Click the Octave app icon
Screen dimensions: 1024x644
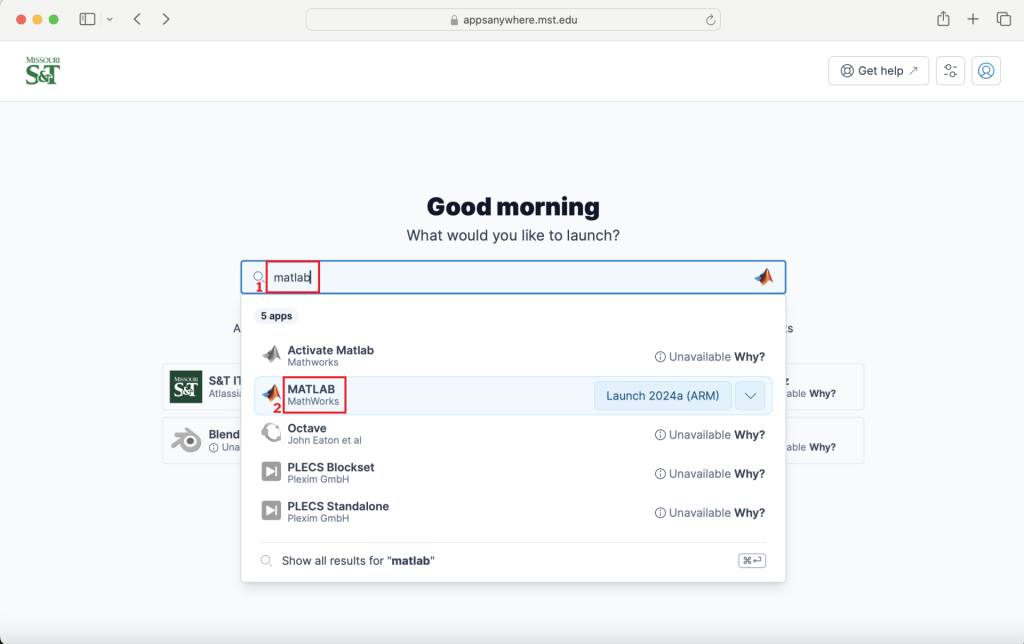pos(272,432)
